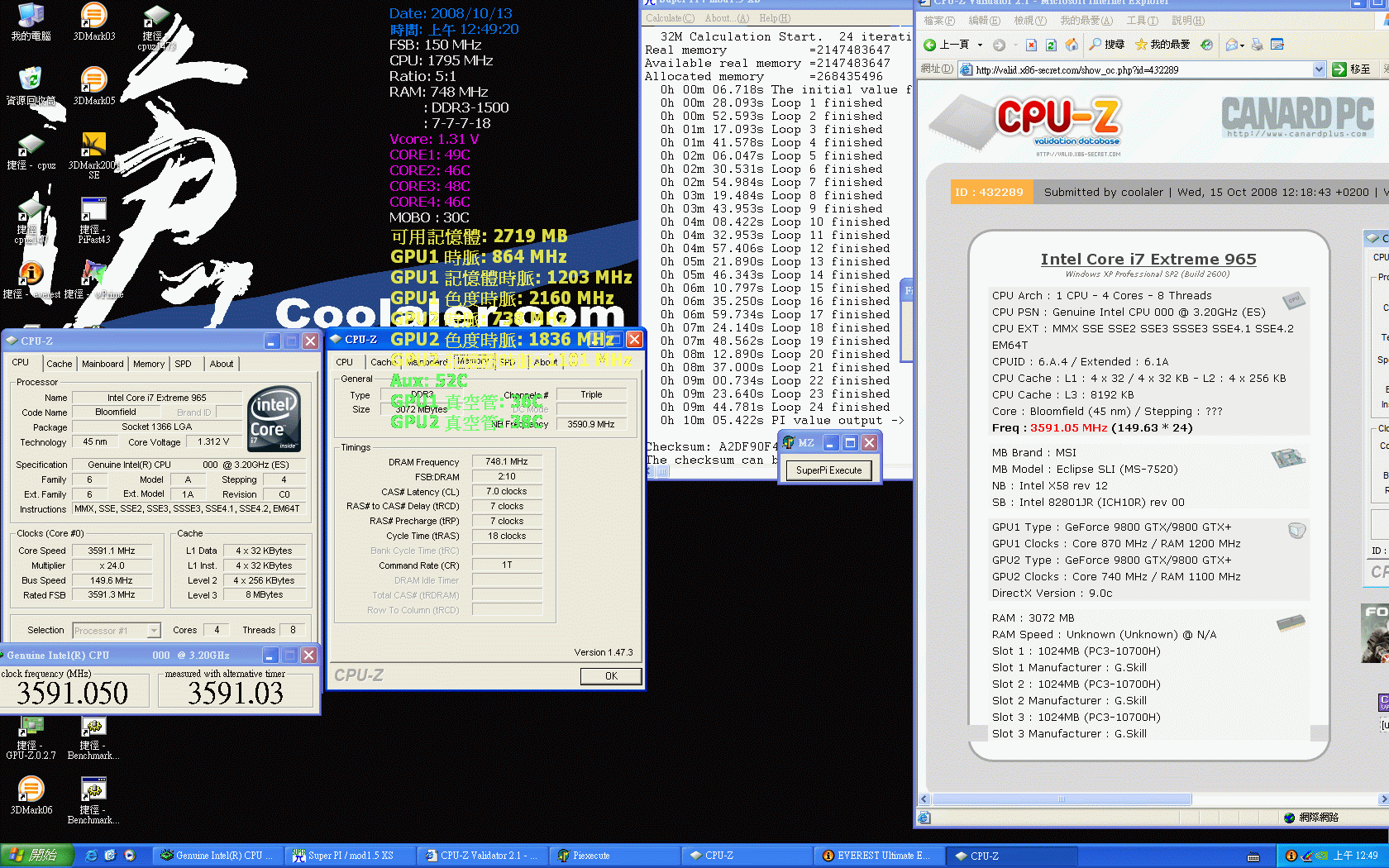Open the PiFast43 desktop shortcut

tap(94, 221)
